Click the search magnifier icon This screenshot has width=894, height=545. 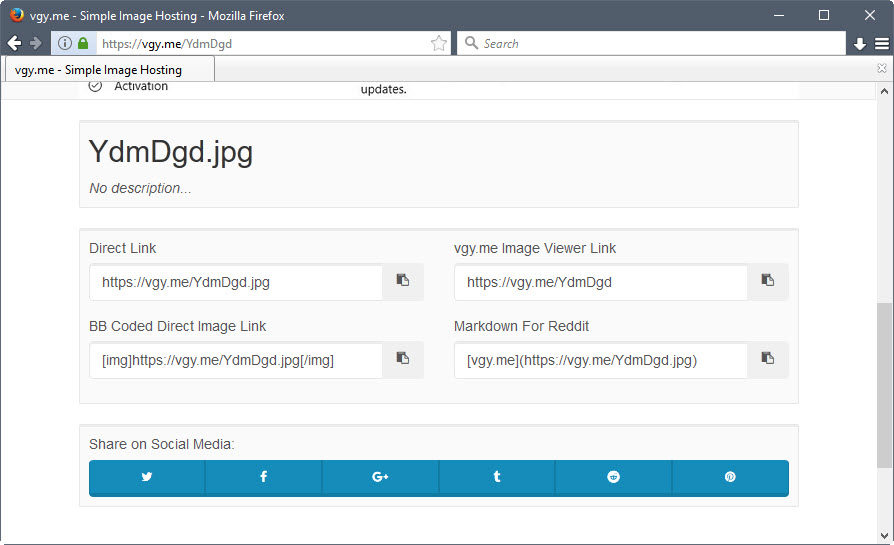(x=471, y=43)
